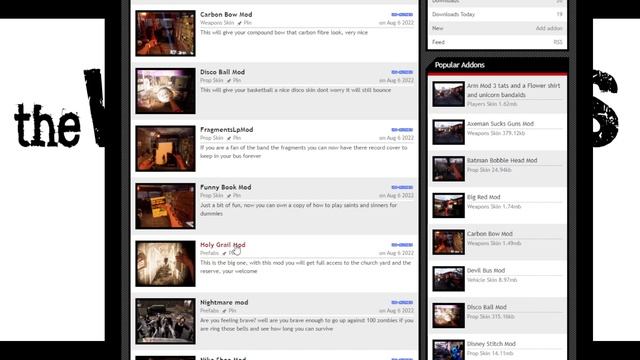The height and width of the screenshot is (360, 640).
Task: Click the Carbon Bow Mod sidebar thumbnail
Action: click(x=449, y=242)
